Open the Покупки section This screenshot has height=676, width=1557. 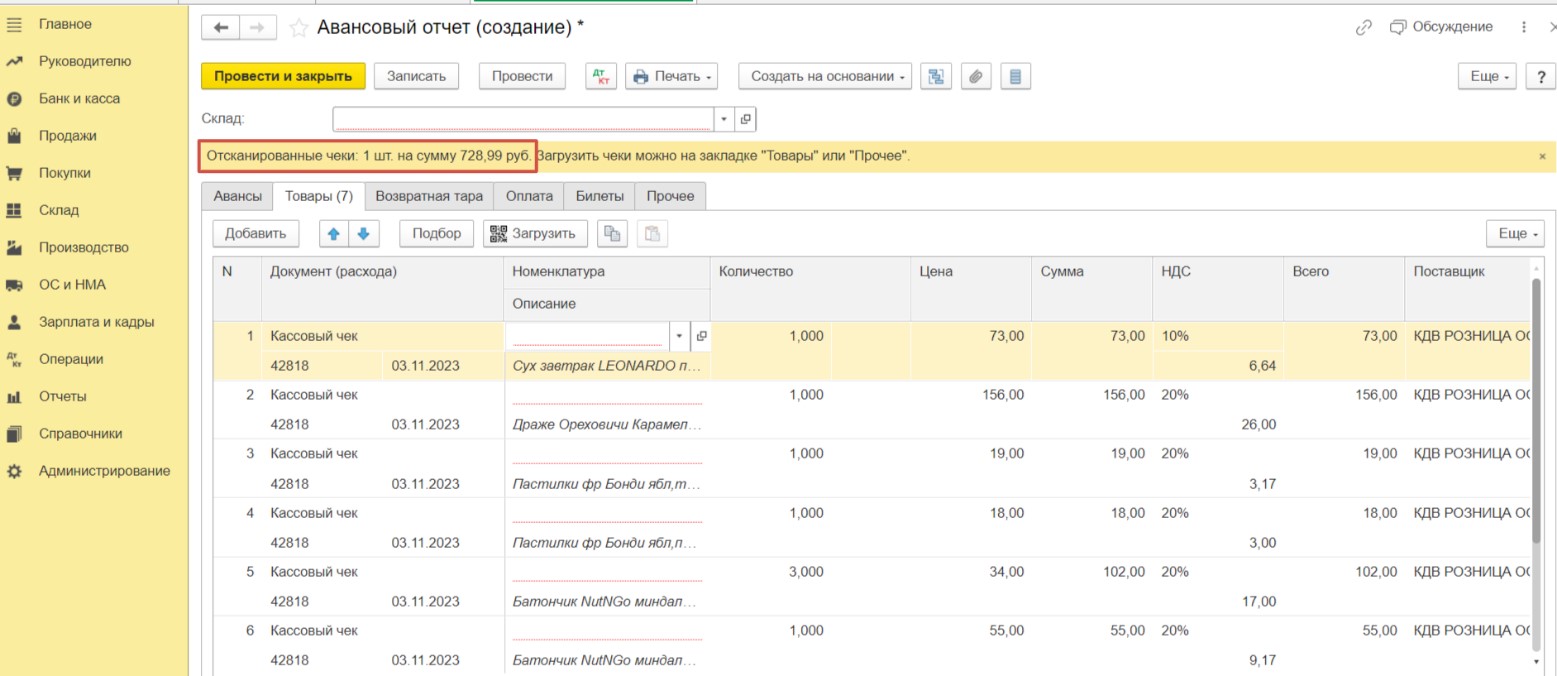pos(65,172)
